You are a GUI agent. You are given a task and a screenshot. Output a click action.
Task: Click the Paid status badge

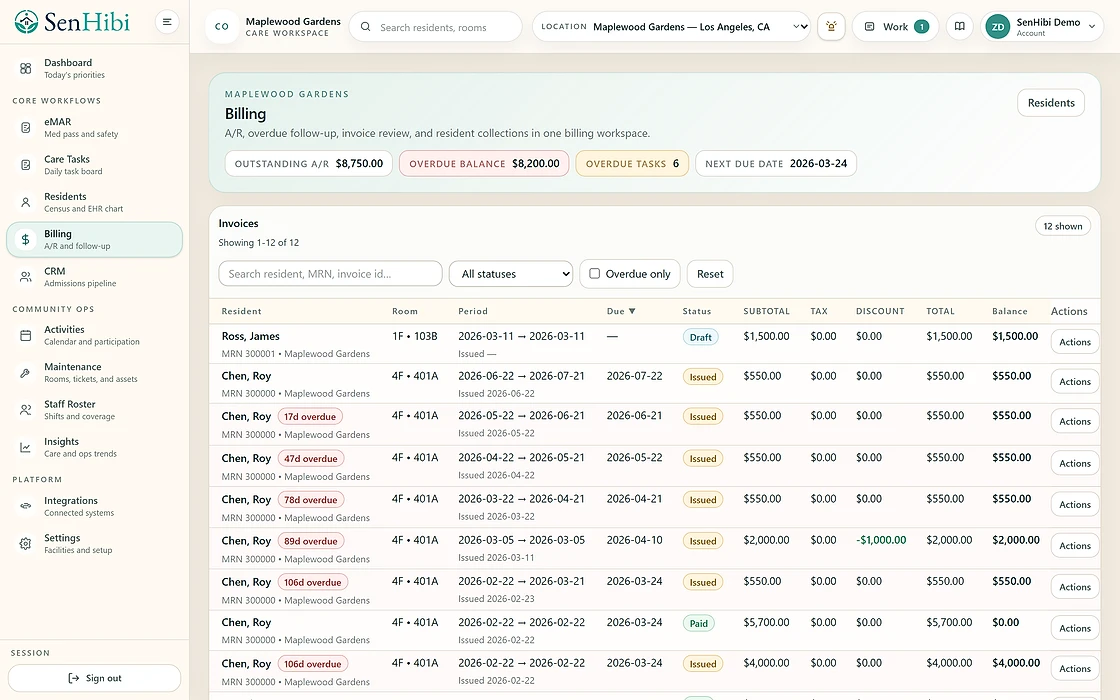coord(699,624)
